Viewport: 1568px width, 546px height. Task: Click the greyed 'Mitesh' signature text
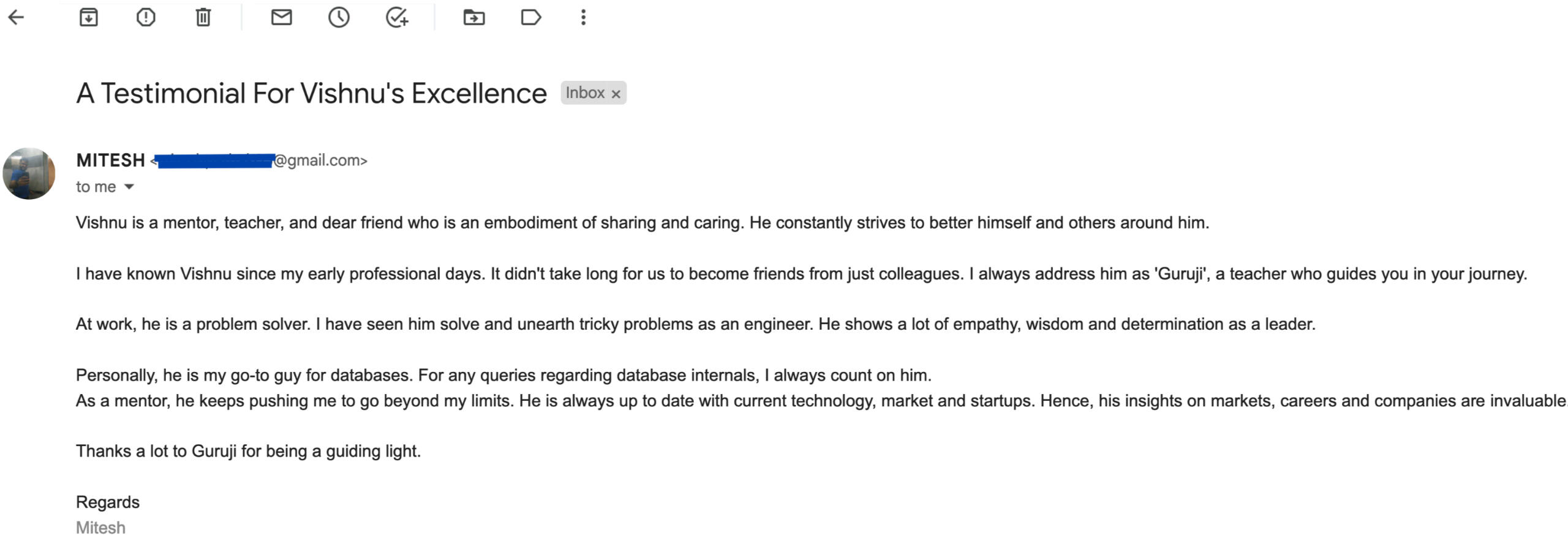[x=100, y=528]
